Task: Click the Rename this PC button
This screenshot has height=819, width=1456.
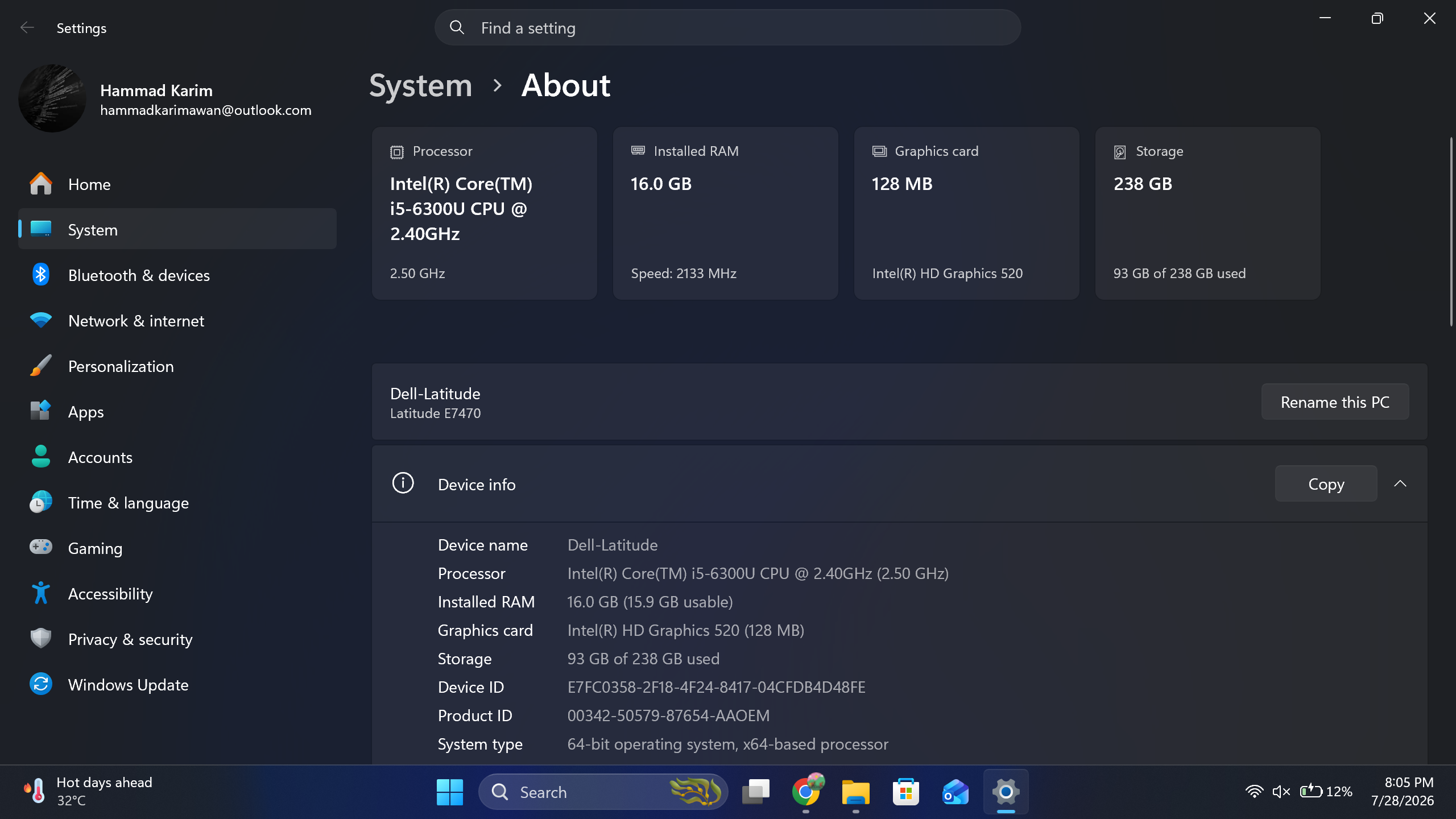Action: (1335, 402)
